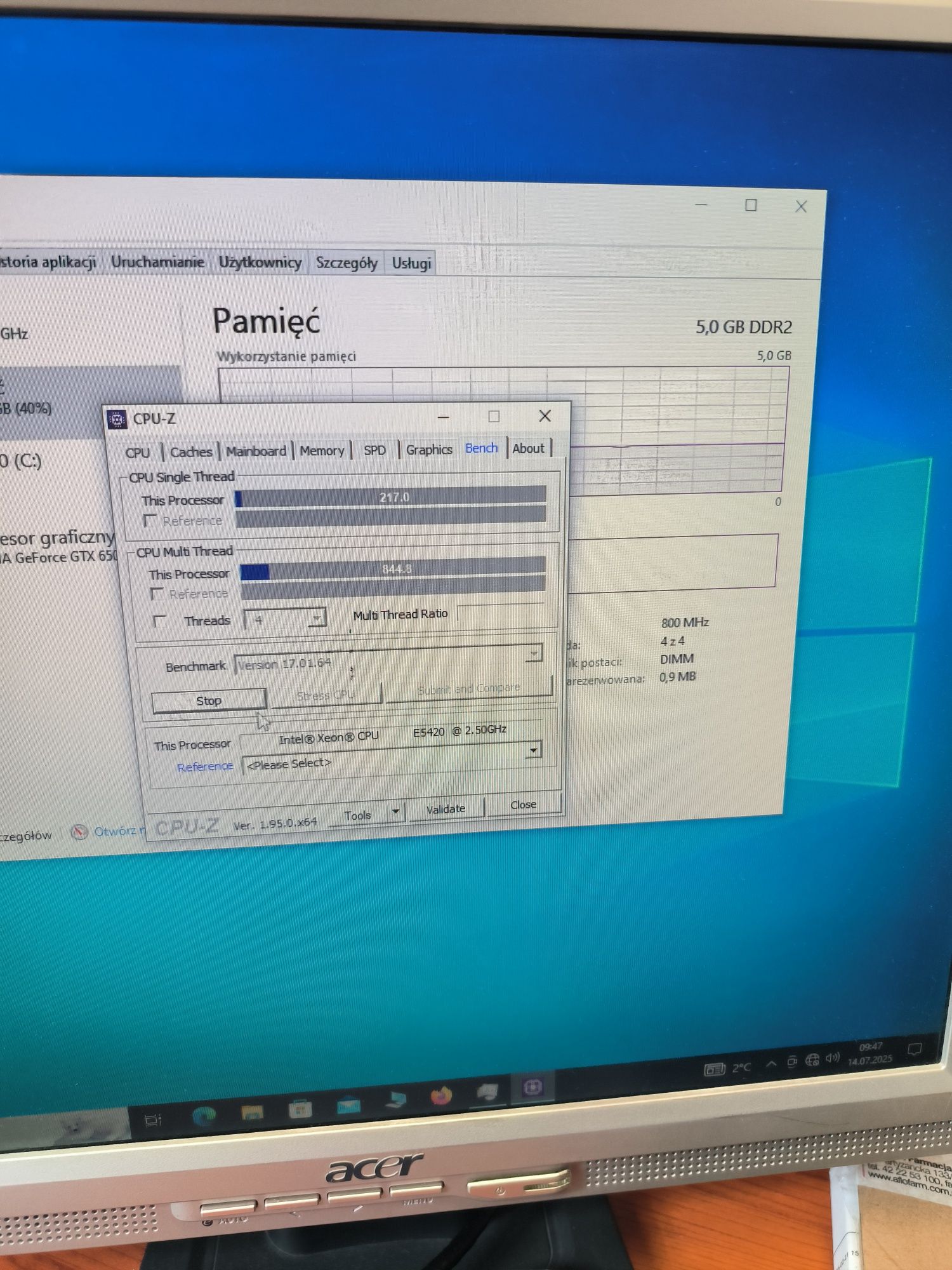Switch to the Caches tab
The height and width of the screenshot is (1270, 952).
[x=190, y=451]
